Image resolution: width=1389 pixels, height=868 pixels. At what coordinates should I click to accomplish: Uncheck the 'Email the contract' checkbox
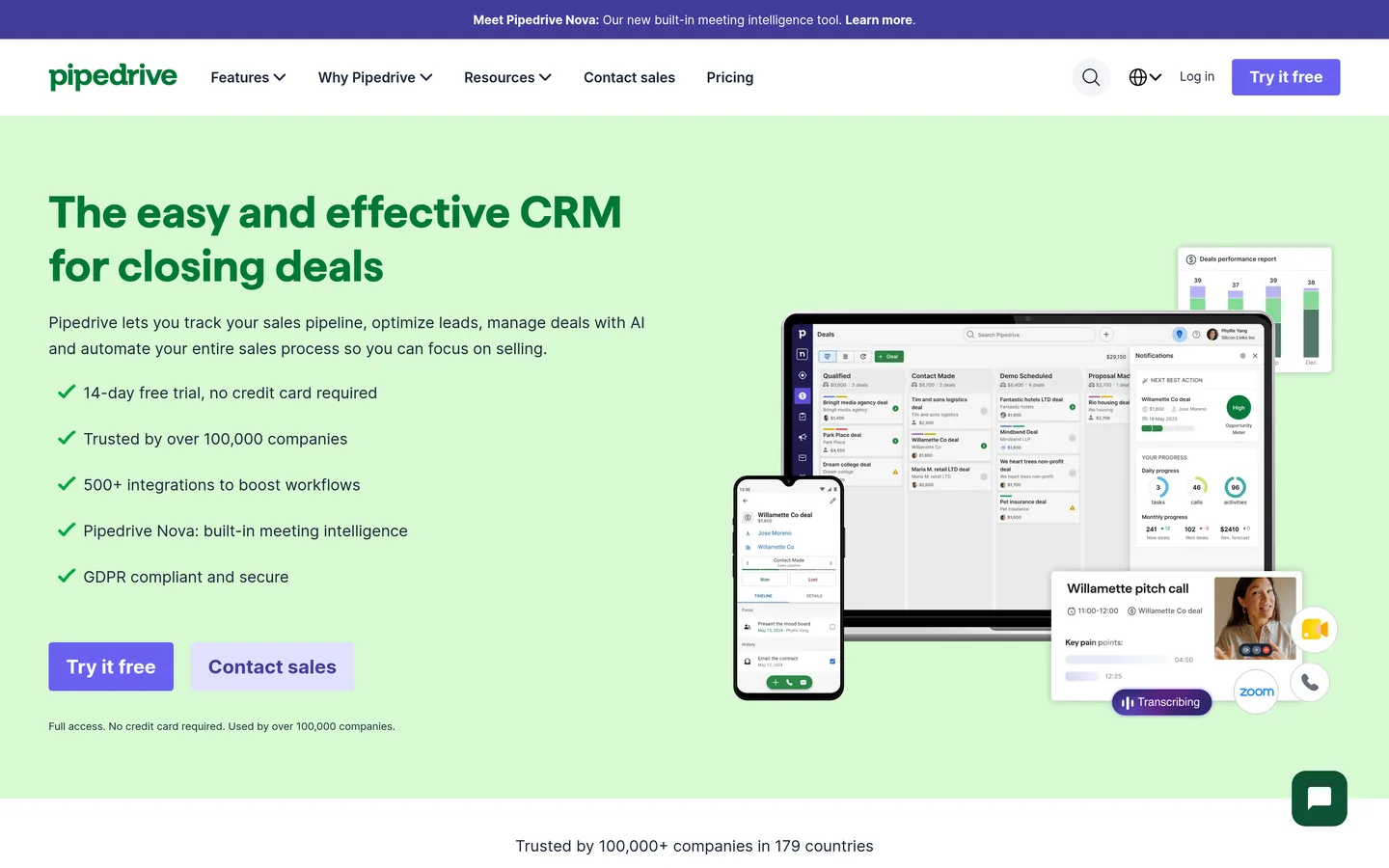point(832,662)
